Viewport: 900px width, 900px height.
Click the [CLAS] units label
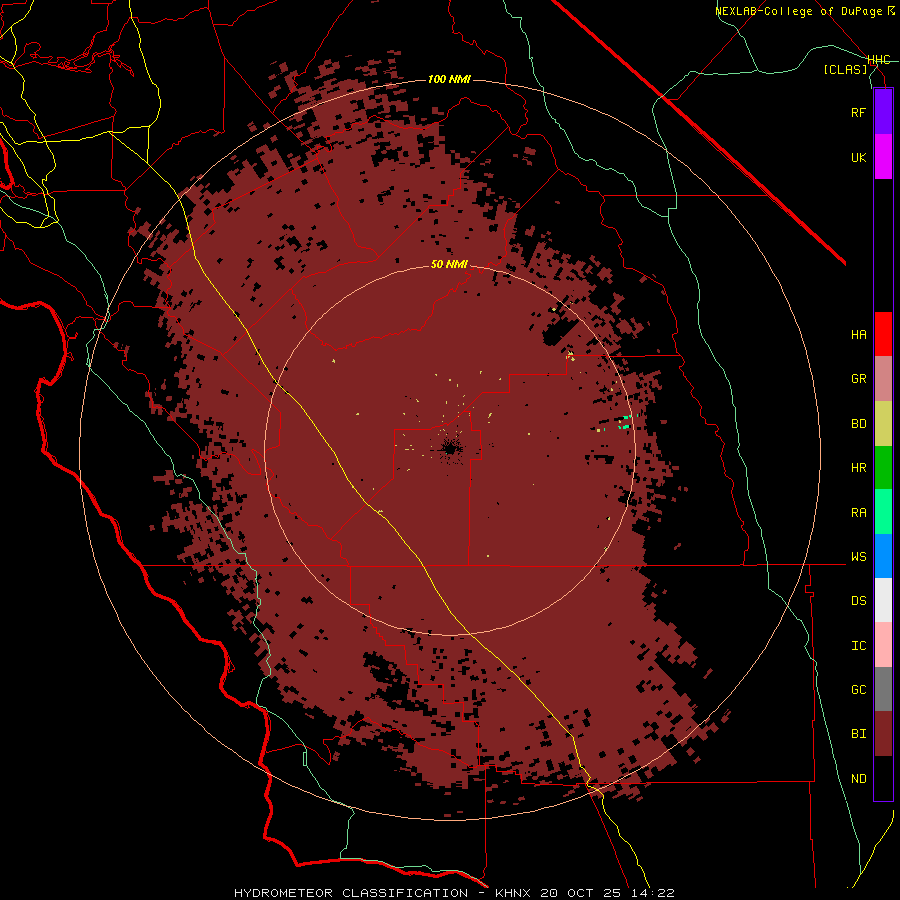click(845, 69)
